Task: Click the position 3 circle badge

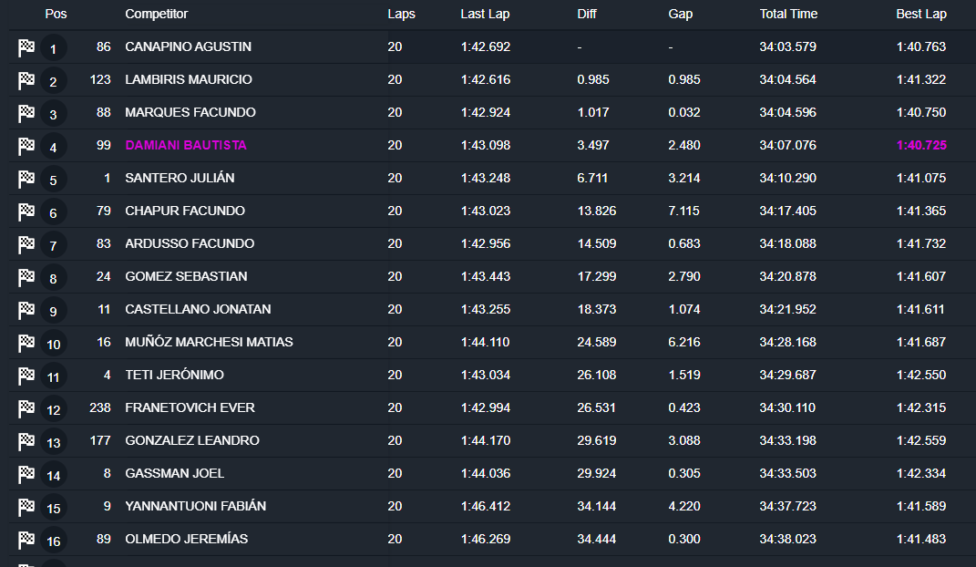Action: (x=53, y=115)
